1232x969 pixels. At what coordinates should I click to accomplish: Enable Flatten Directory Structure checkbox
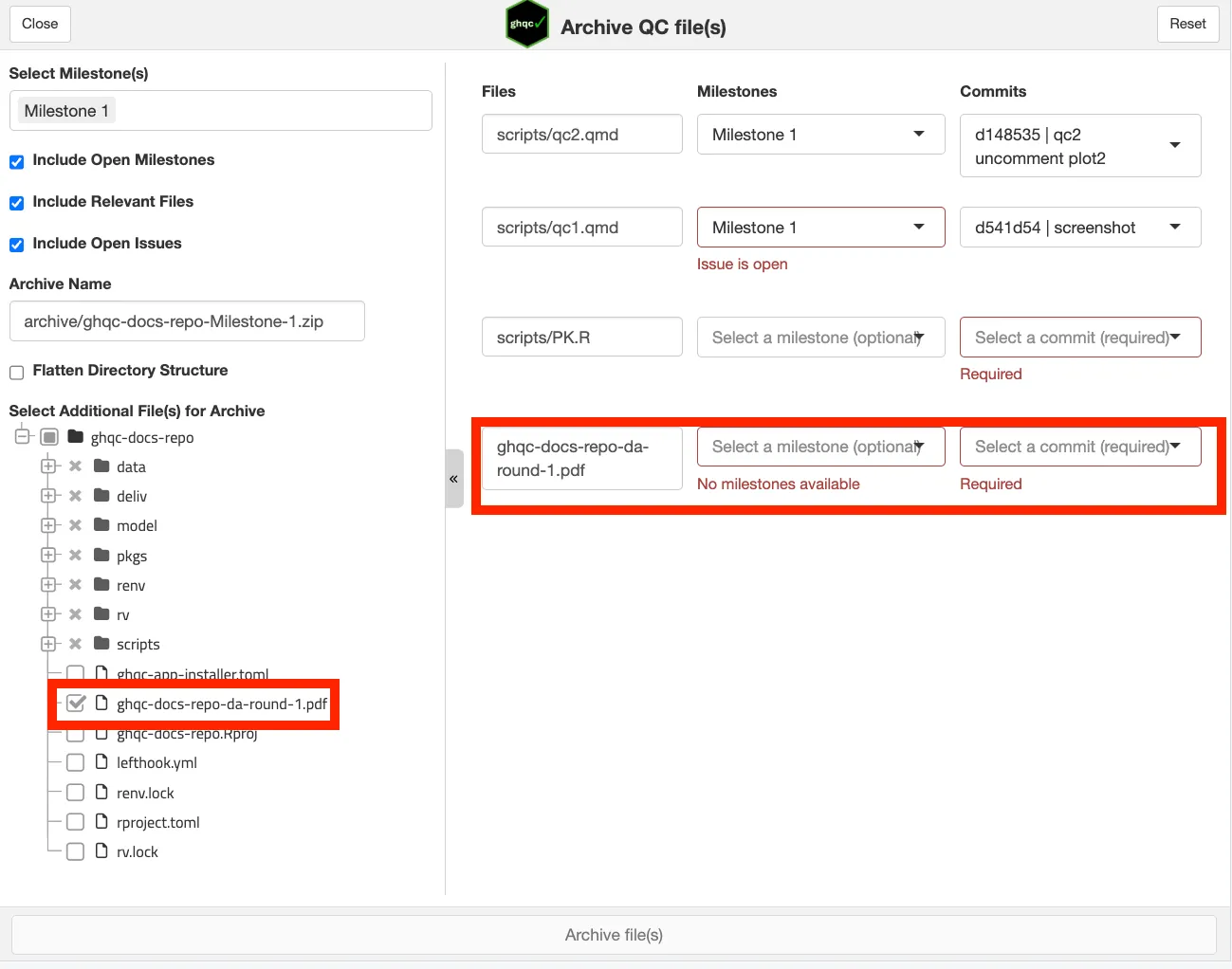[x=17, y=372]
